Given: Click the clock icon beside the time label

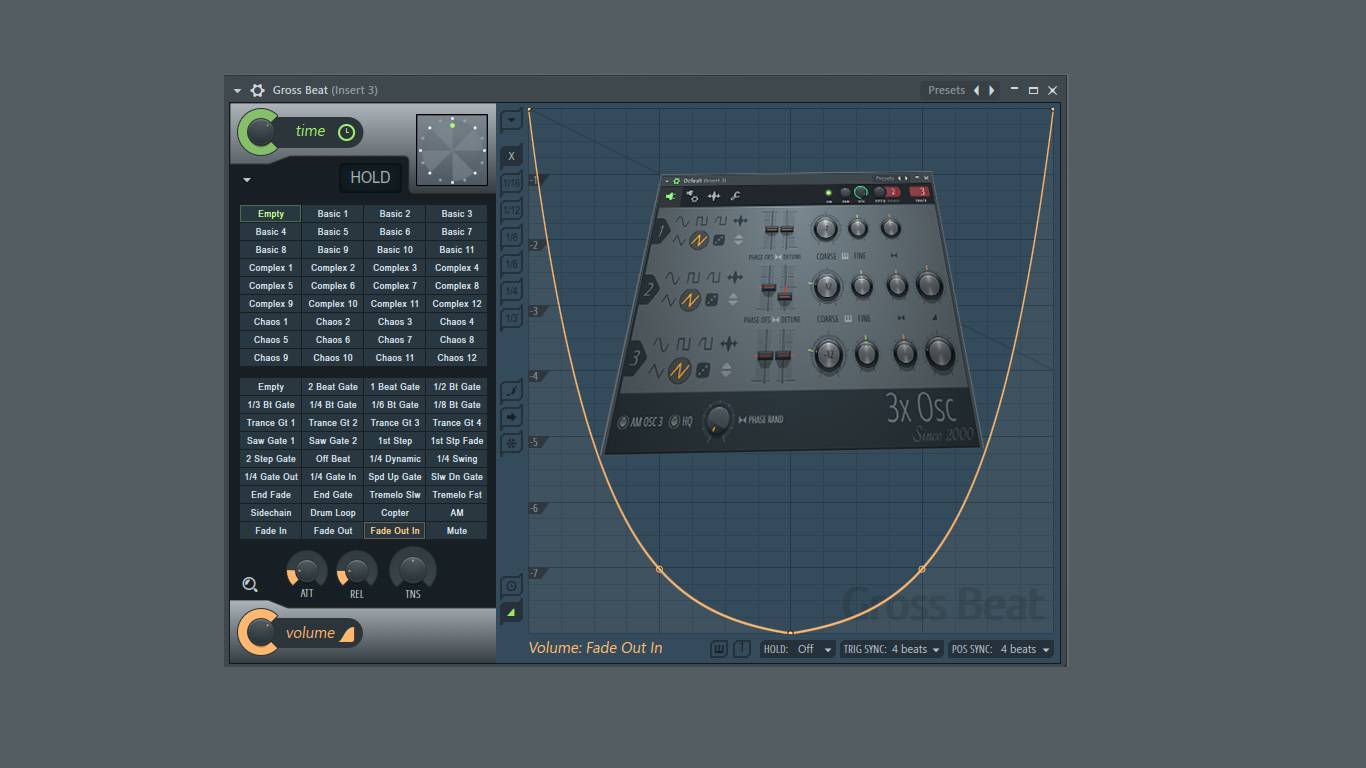Looking at the screenshot, I should click(x=346, y=132).
